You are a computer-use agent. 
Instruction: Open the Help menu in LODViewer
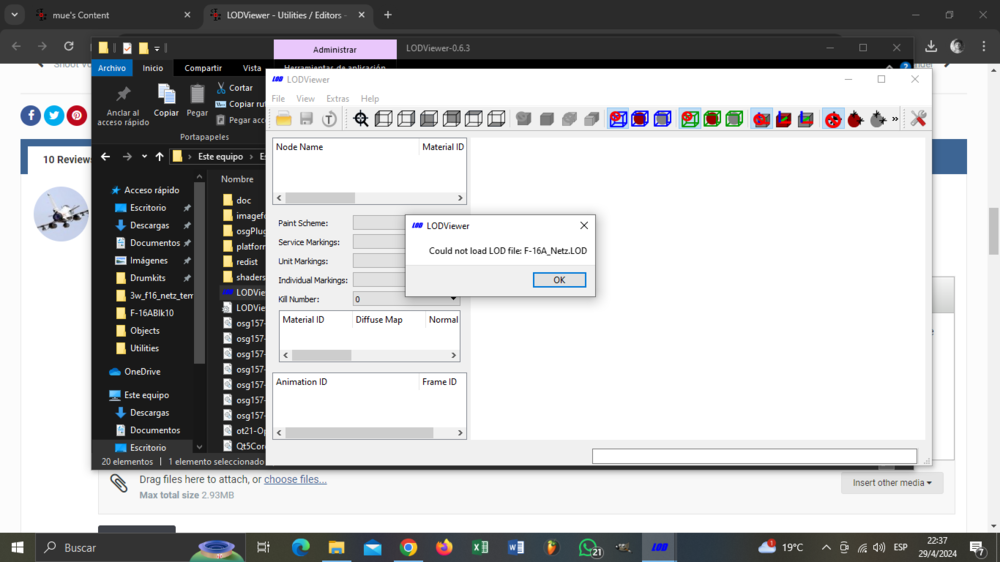[370, 99]
